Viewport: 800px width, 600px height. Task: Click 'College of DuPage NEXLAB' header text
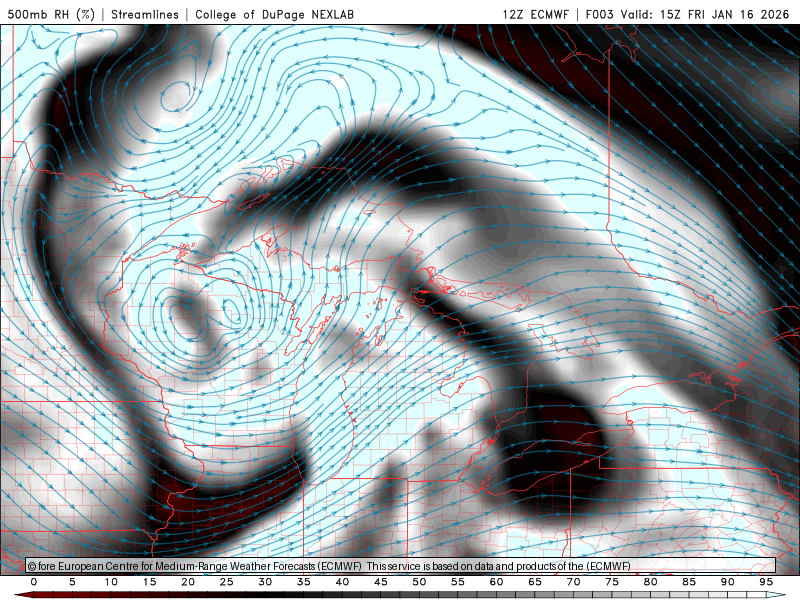click(274, 14)
